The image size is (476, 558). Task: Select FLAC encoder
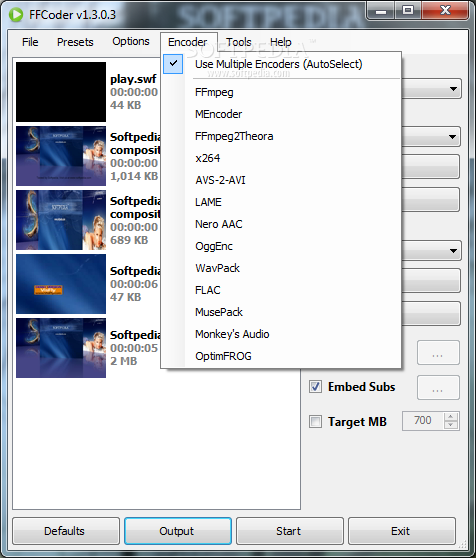[x=281, y=290]
